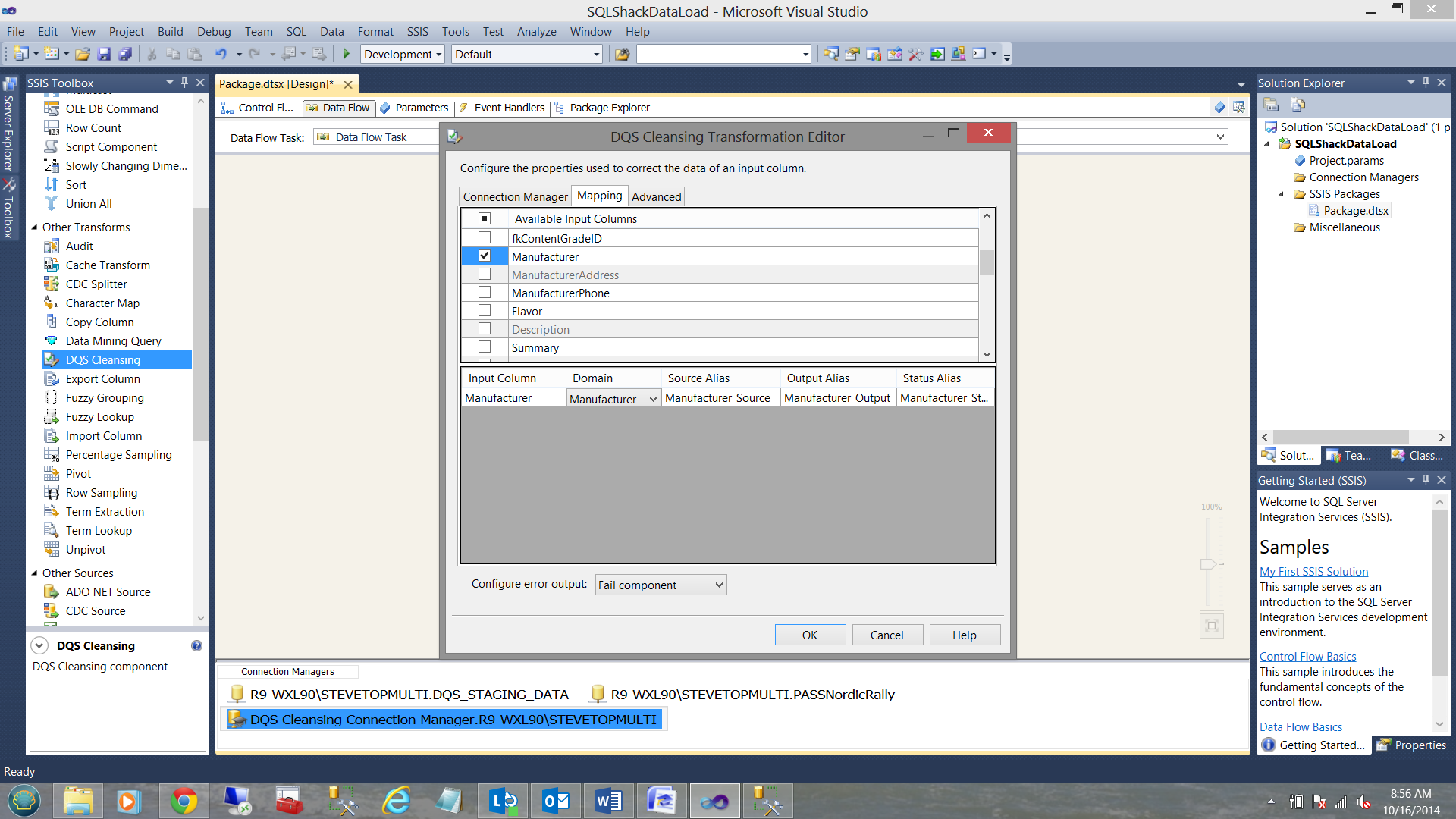Uncheck the Manufacturer input column
Viewport: 1456px width, 819px height.
tap(485, 256)
